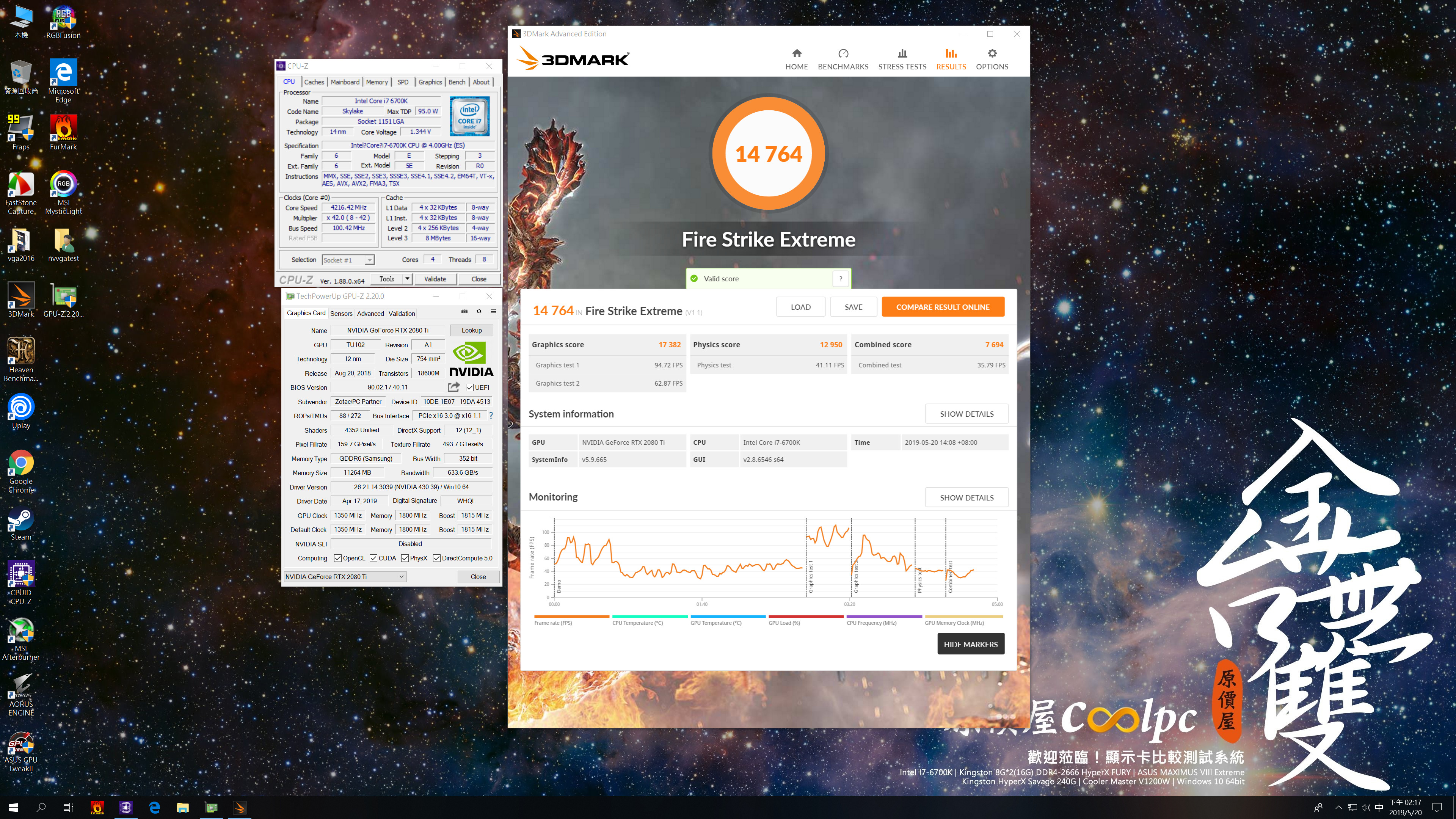Switch to the SPD tab in CPU-Z
Viewport: 1456px width, 819px height.
403,82
